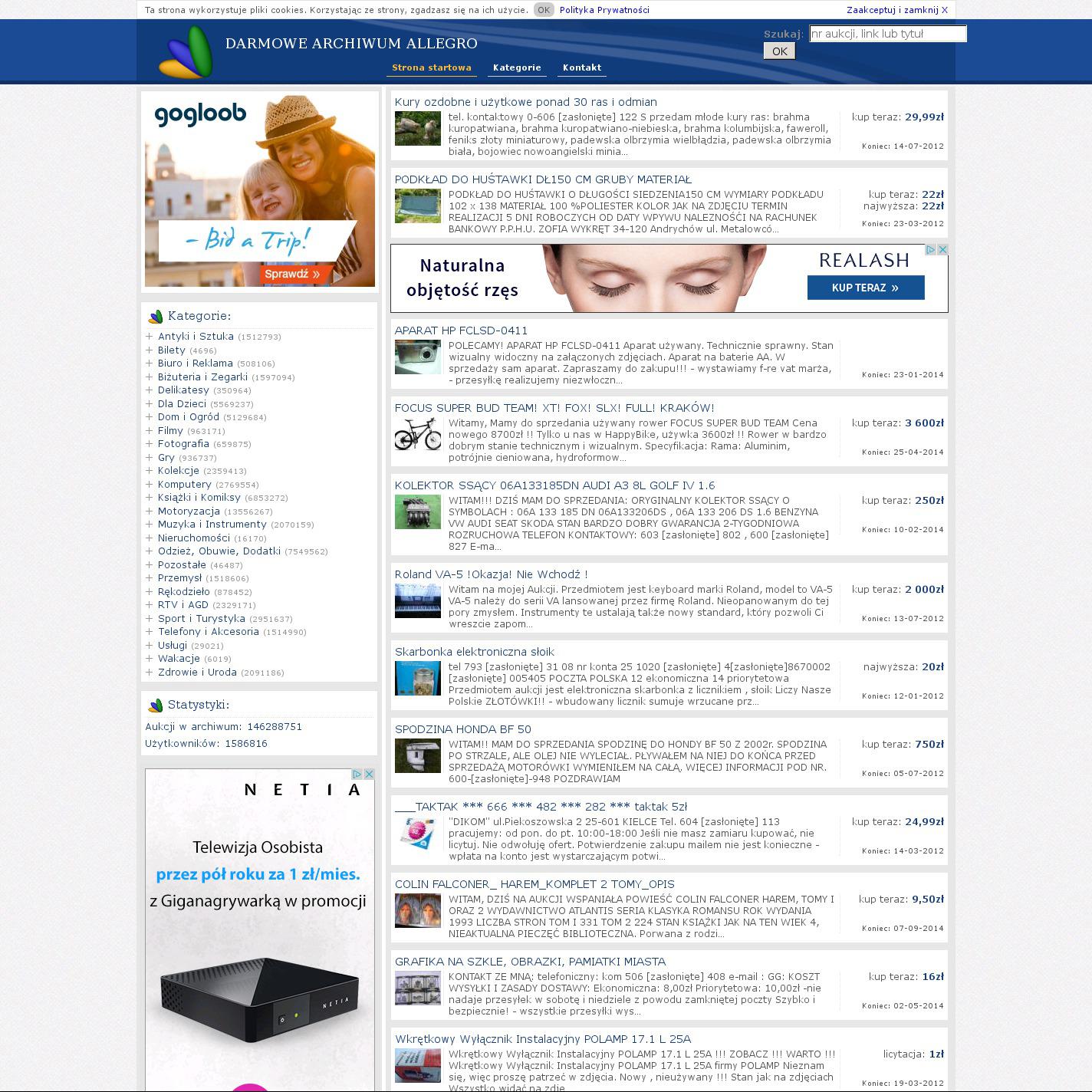The height and width of the screenshot is (1092, 1092).
Task: Click the HP camera listing thumbnail
Action: (x=418, y=357)
